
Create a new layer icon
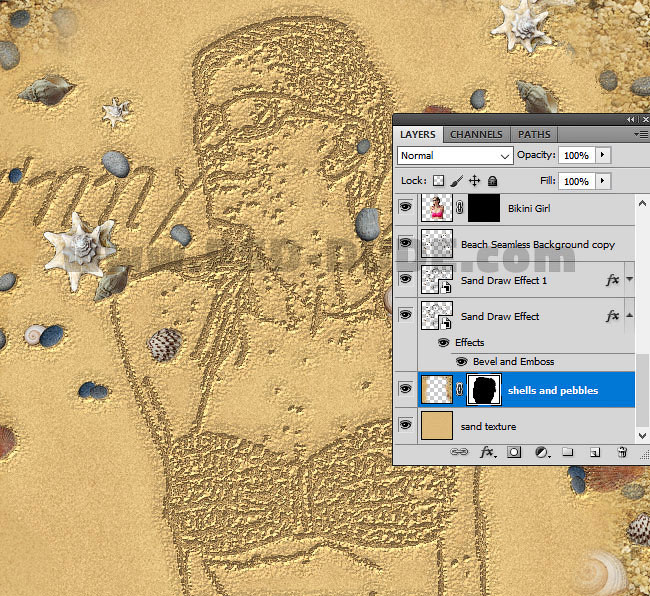pos(594,452)
